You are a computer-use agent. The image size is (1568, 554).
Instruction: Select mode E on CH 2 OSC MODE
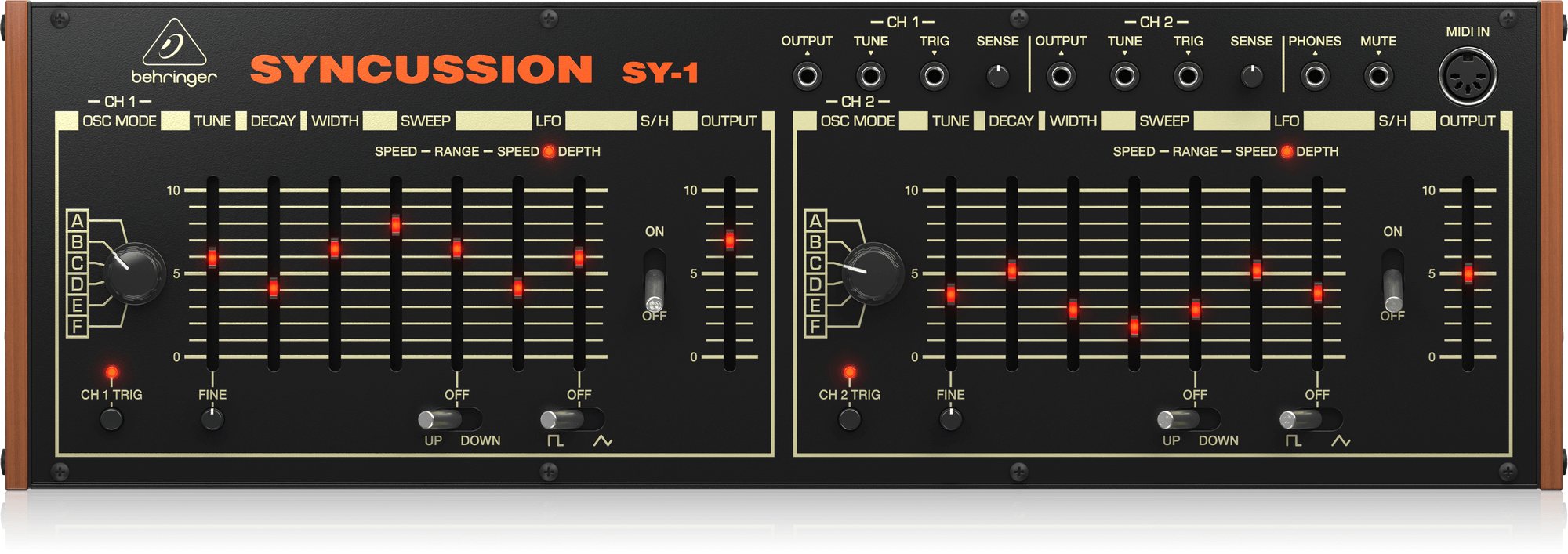[x=816, y=306]
